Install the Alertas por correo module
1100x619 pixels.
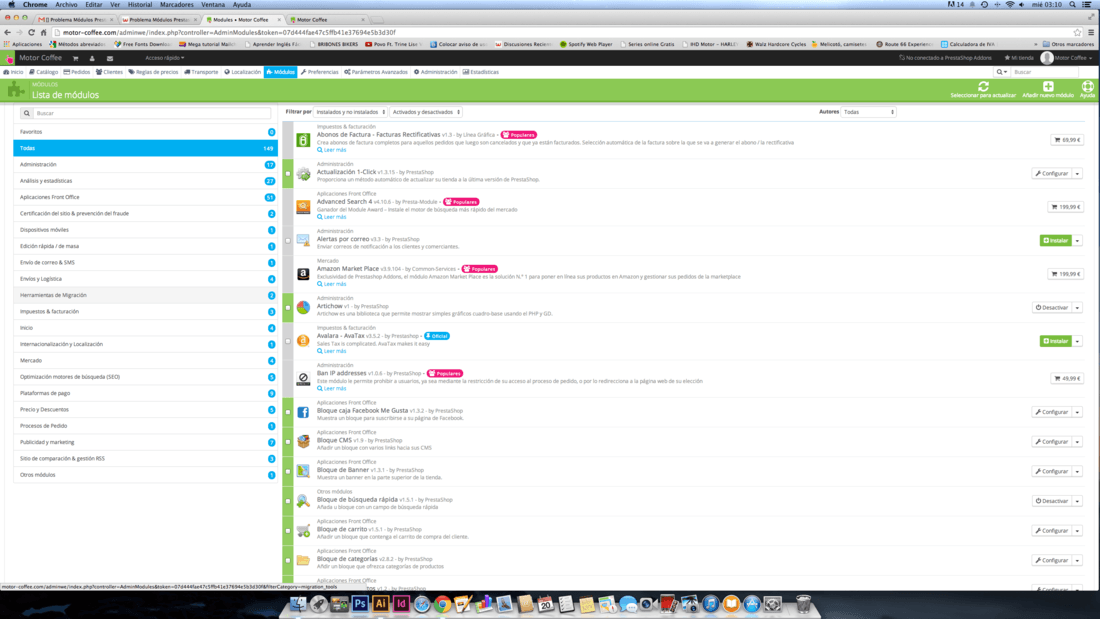coord(1055,240)
